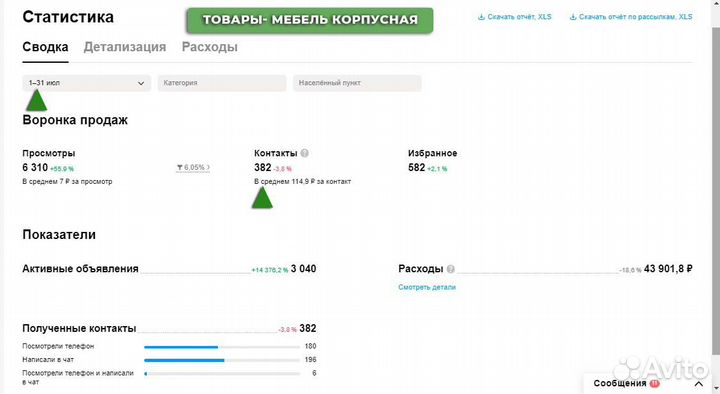Click the Написали в чат progress bar
The width and height of the screenshot is (720, 394).
(x=222, y=360)
